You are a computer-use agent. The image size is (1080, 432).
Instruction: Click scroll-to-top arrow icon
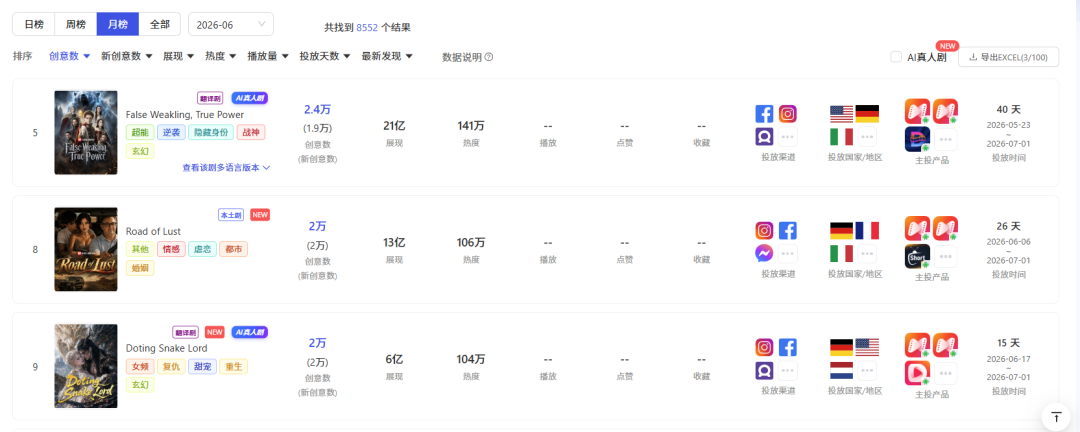[x=1057, y=417]
